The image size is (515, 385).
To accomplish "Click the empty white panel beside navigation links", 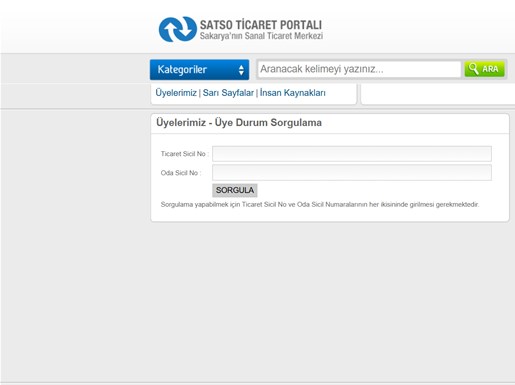I will (438, 94).
